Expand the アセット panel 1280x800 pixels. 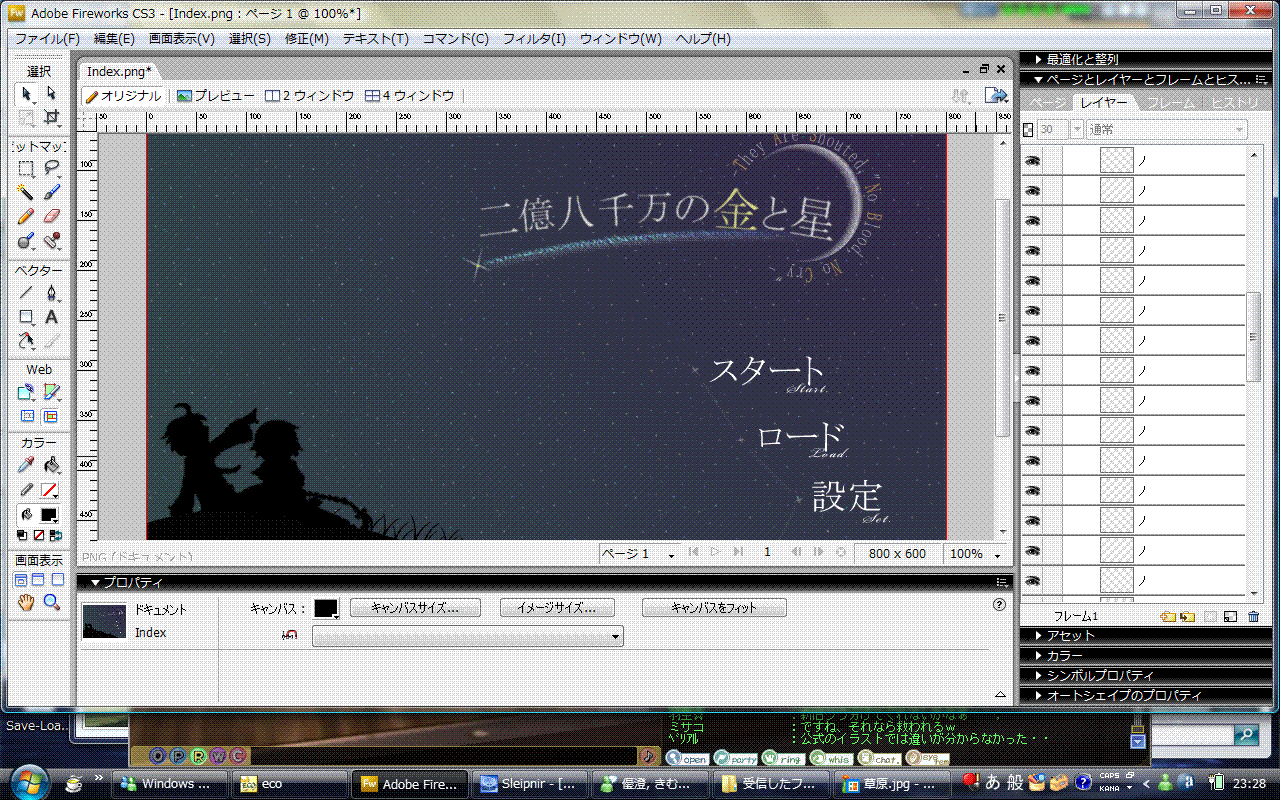pos(1070,635)
